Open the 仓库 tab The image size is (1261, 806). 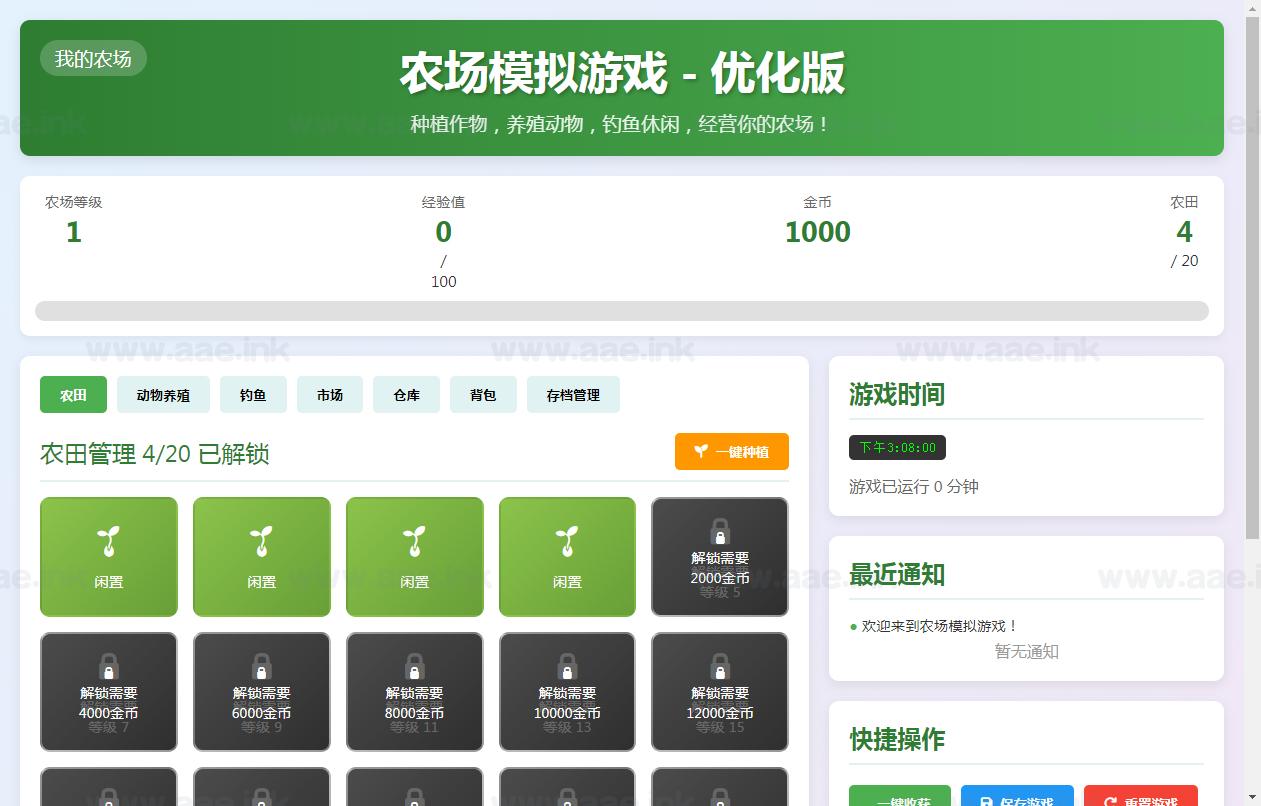click(x=406, y=395)
